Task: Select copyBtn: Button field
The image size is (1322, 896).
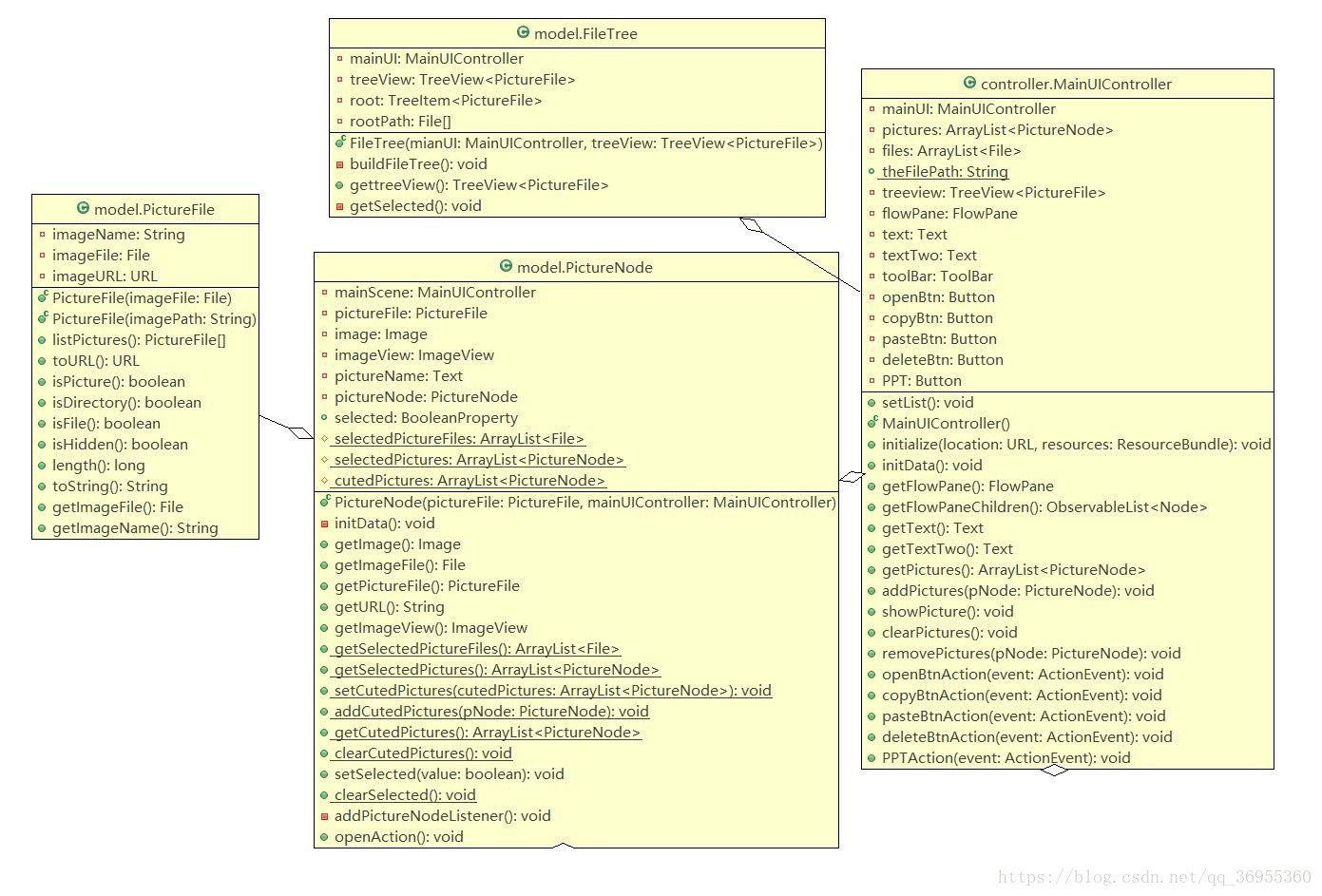Action: click(937, 318)
